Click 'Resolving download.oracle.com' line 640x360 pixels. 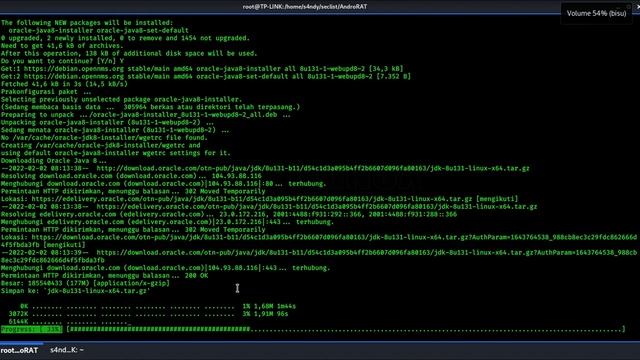click(x=131, y=176)
